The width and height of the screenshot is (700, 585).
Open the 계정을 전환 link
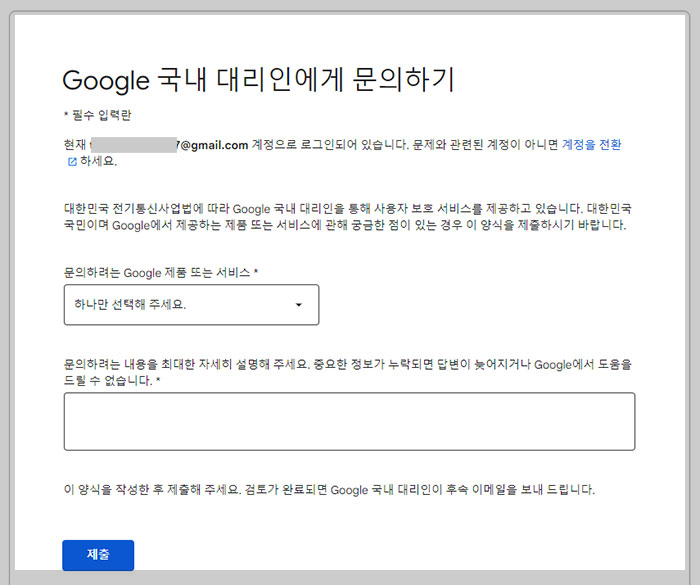click(591, 145)
